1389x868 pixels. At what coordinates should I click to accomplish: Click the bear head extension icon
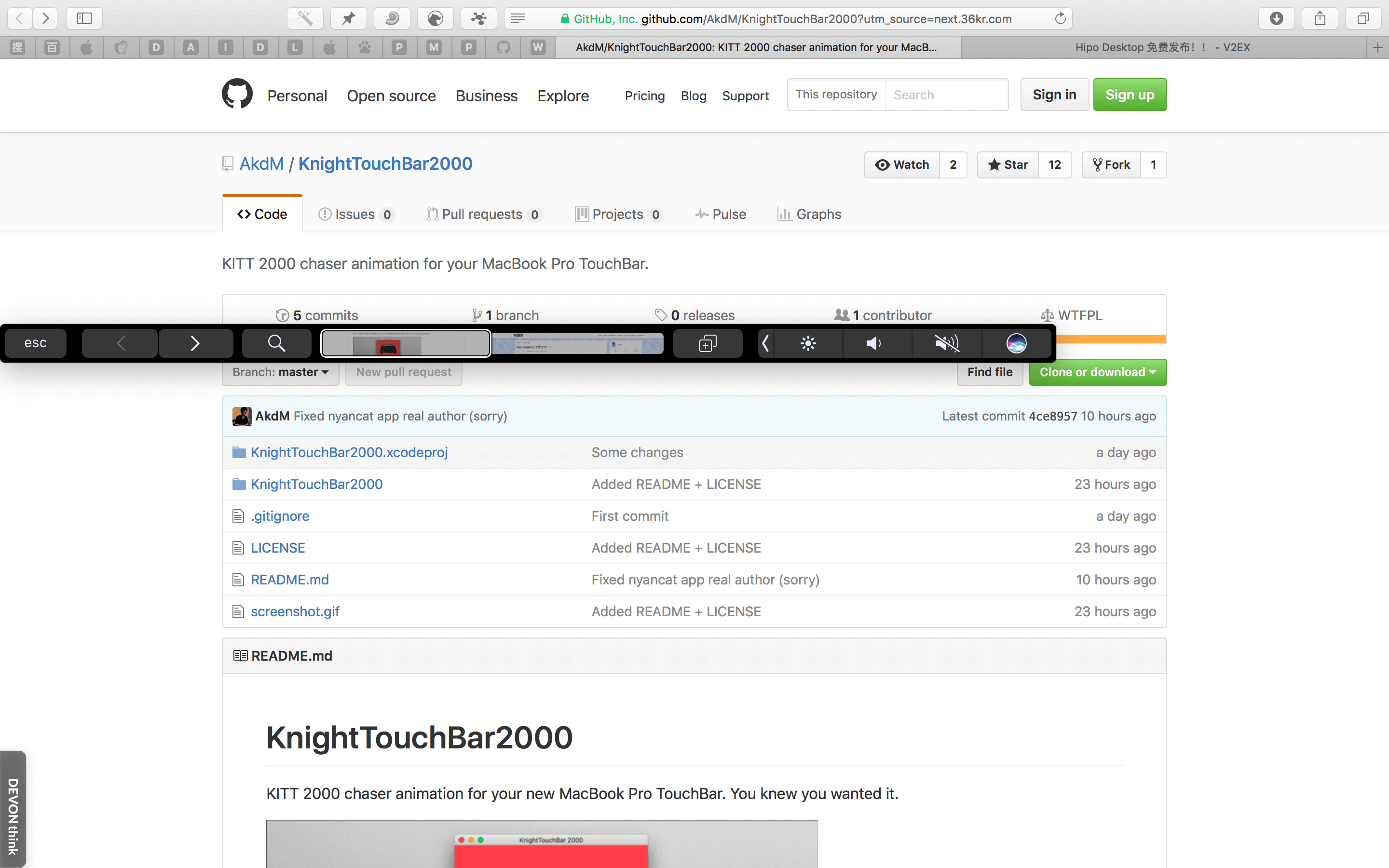pyautogui.click(x=436, y=18)
